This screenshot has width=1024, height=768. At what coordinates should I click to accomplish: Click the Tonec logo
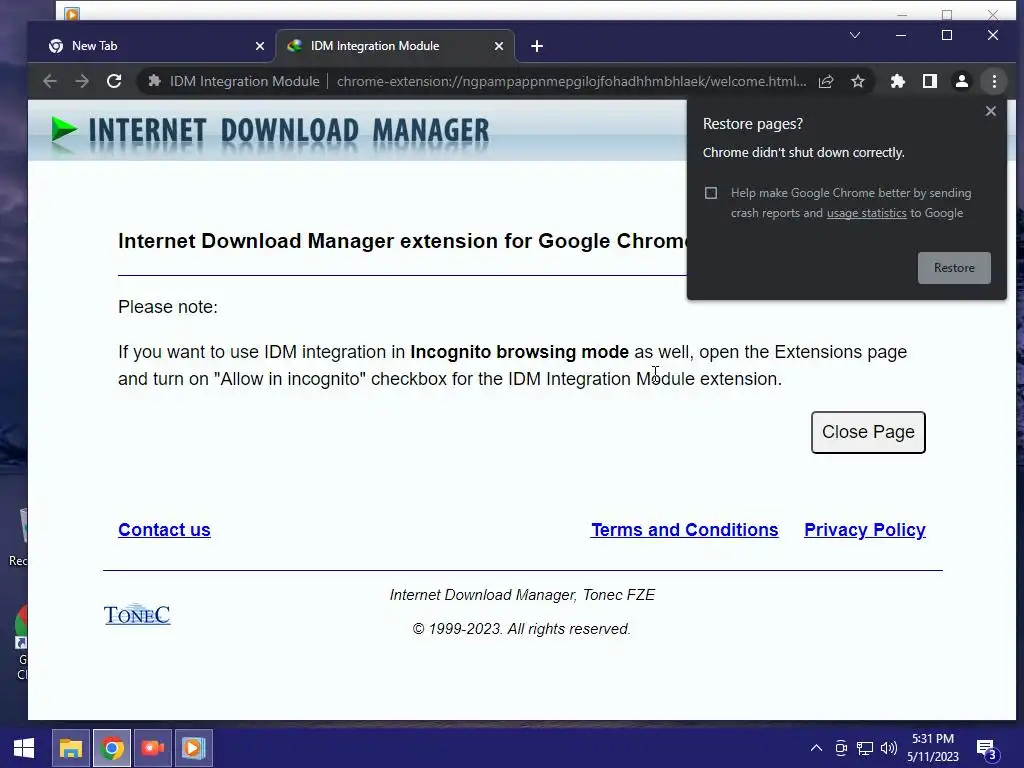[x=137, y=614]
